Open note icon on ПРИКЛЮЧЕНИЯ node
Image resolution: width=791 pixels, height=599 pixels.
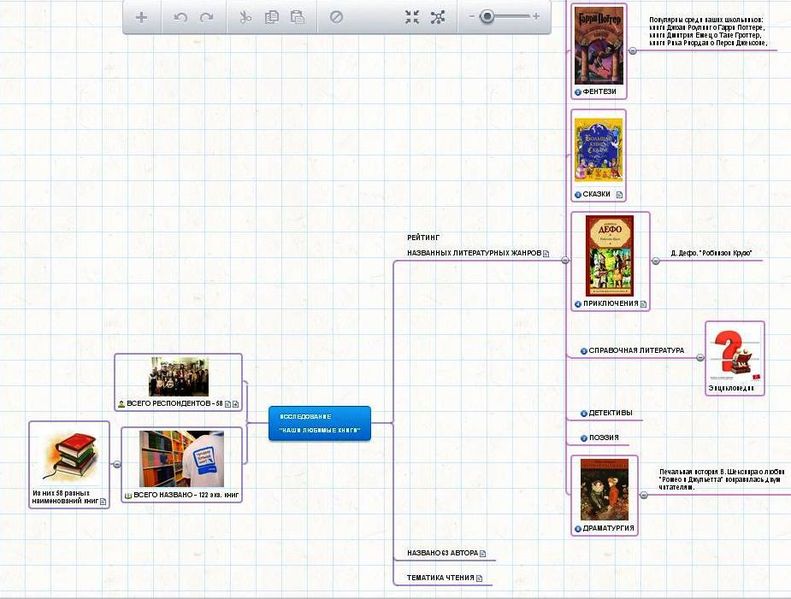(x=643, y=304)
